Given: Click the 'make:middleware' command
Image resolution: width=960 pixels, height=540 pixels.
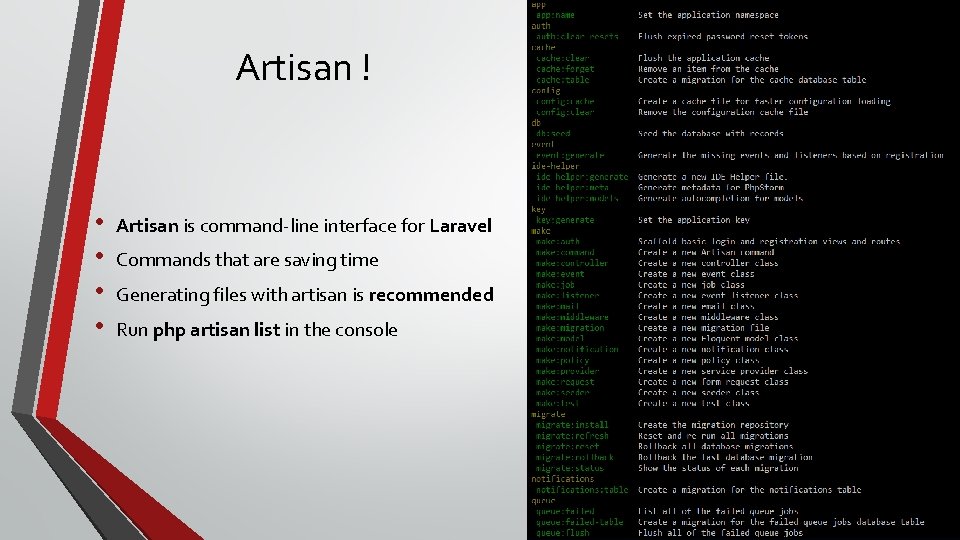Looking at the screenshot, I should pyautogui.click(x=572, y=317).
